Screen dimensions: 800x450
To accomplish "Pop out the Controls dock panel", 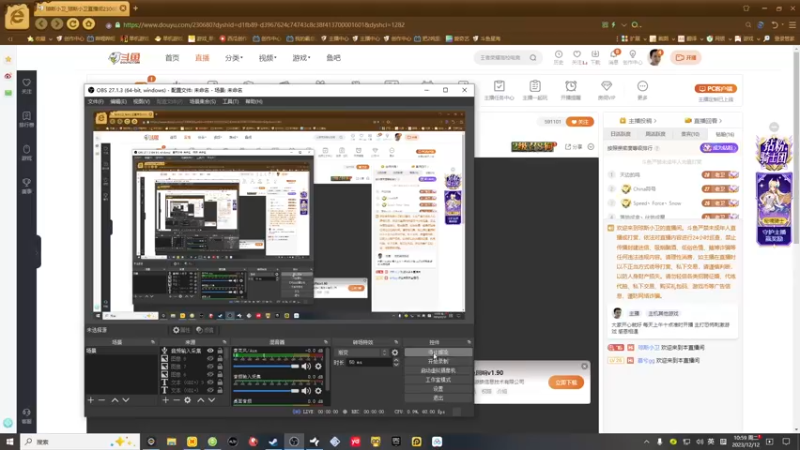I will tap(468, 342).
